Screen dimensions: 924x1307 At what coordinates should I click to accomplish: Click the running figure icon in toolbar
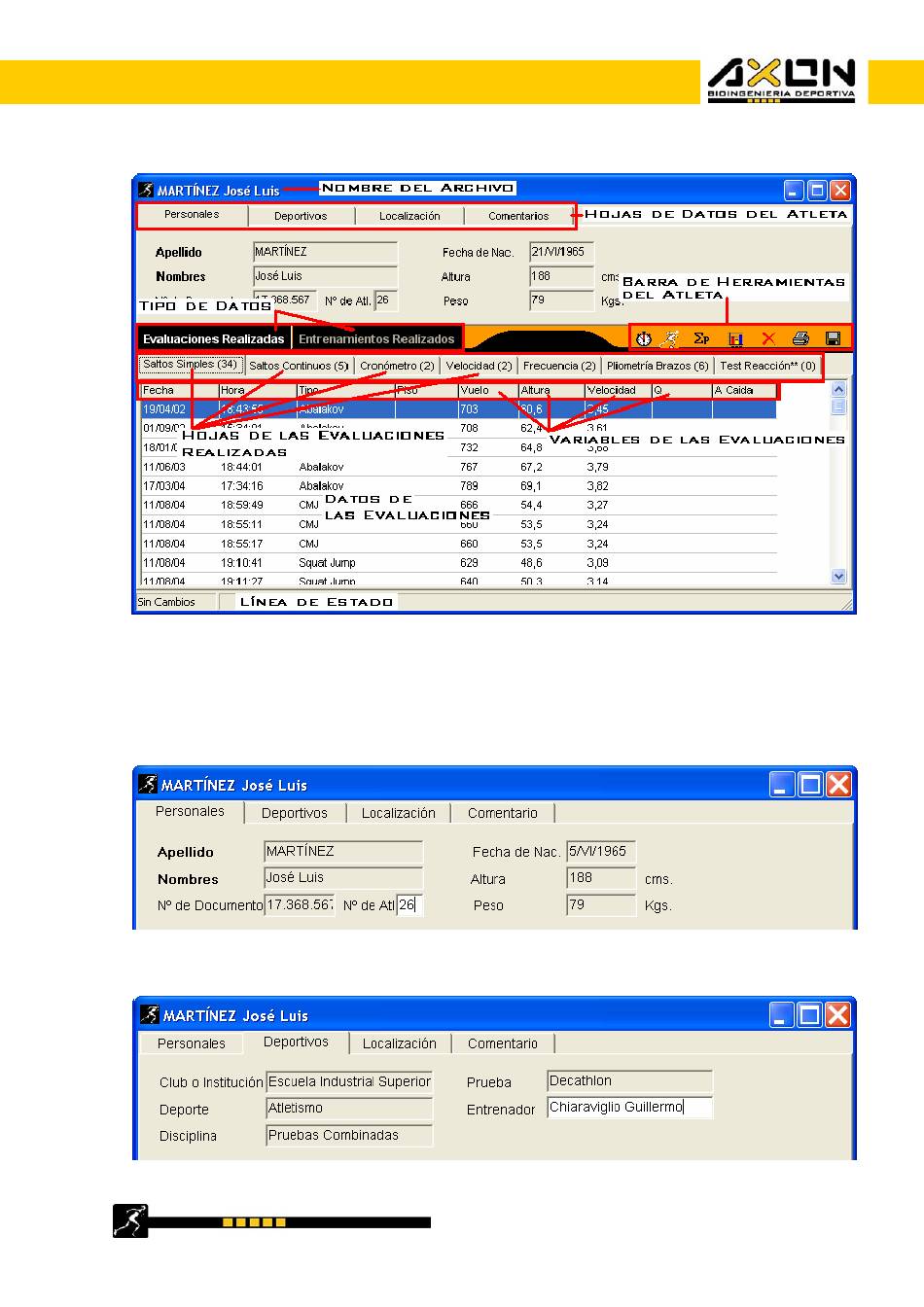[669, 338]
